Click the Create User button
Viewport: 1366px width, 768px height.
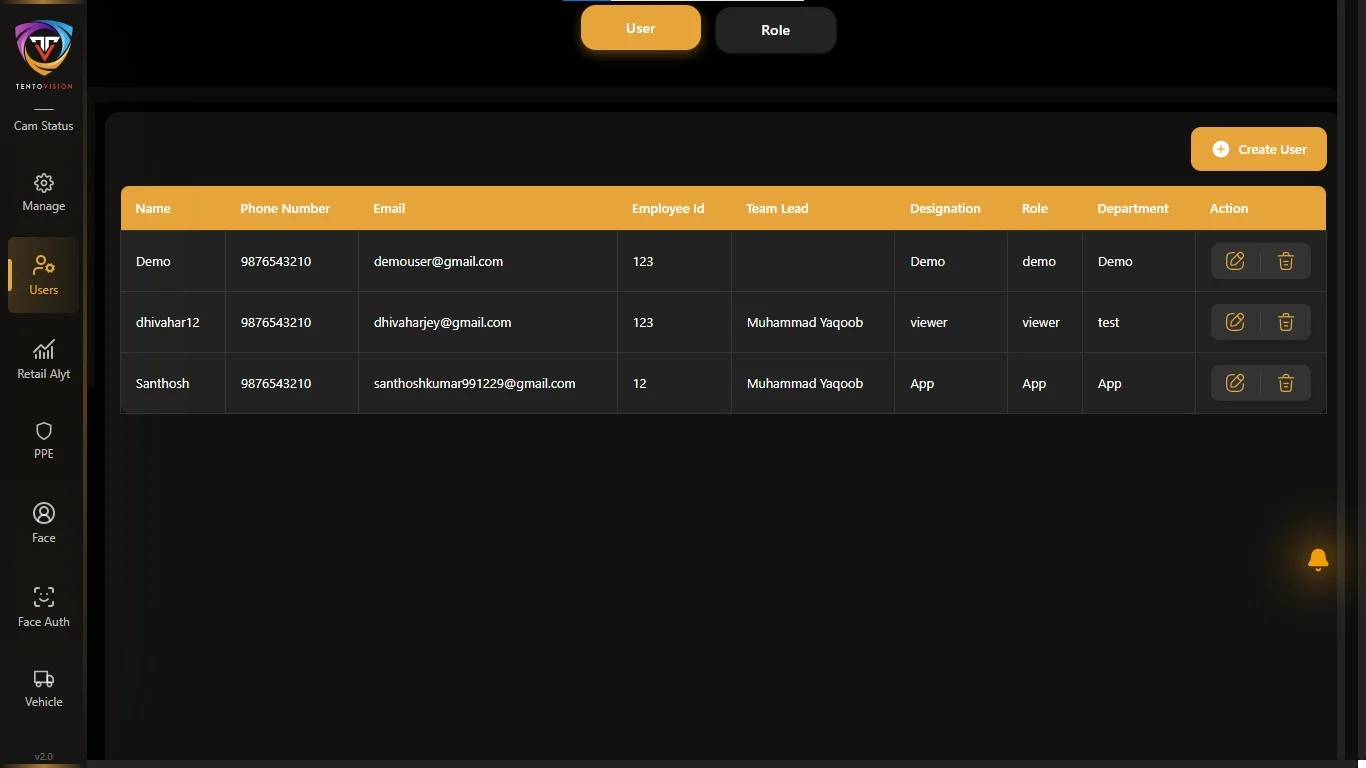[1258, 148]
